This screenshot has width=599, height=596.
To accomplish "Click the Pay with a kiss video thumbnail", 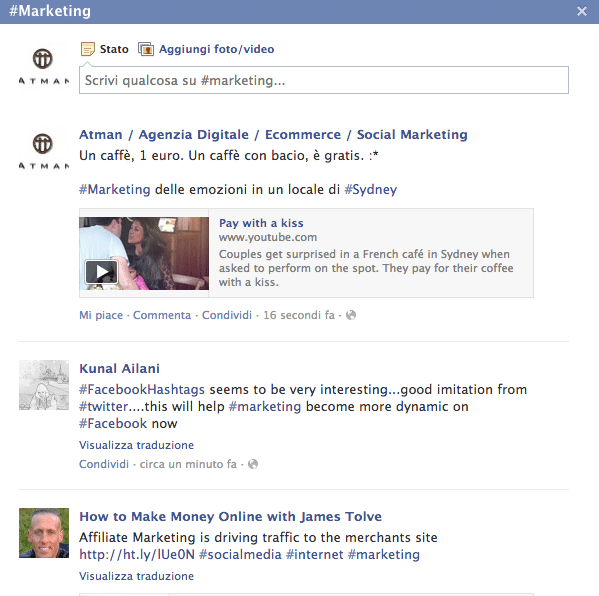I will 144,253.
